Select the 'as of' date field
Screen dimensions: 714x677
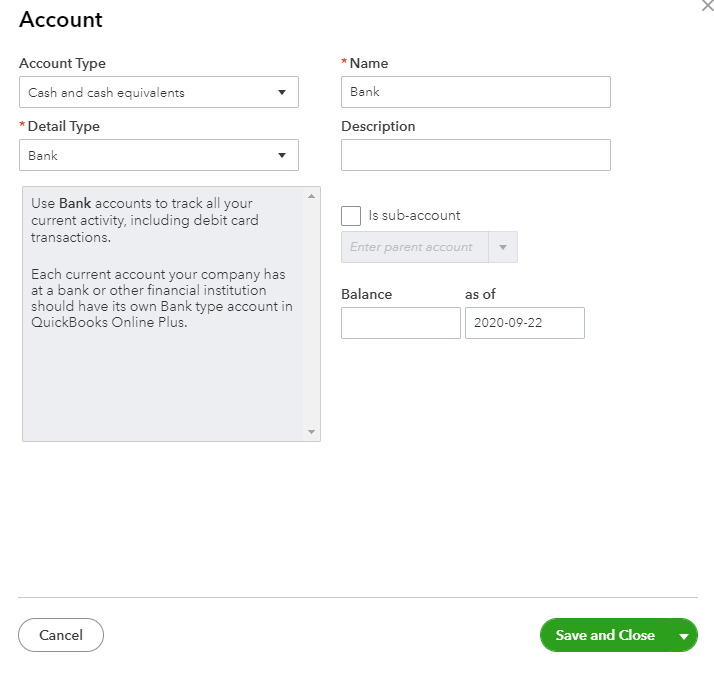click(x=524, y=323)
